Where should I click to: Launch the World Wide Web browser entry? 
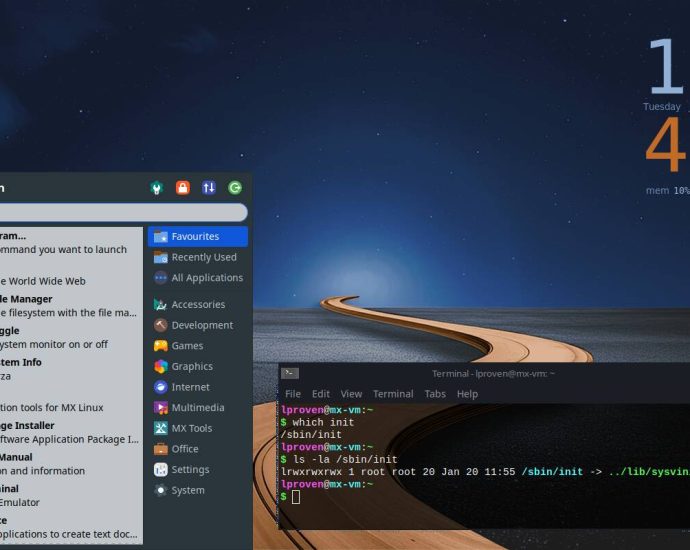point(70,275)
